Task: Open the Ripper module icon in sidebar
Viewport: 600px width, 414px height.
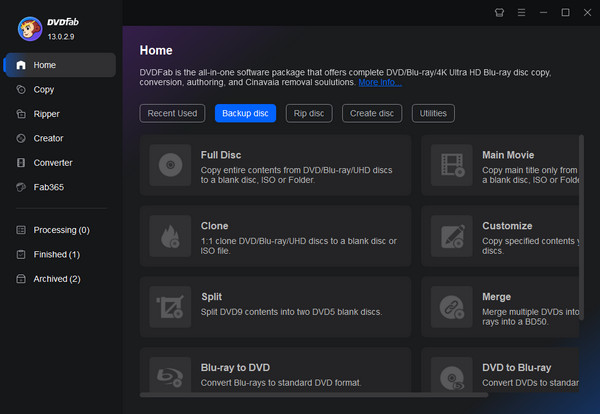Action: (22, 114)
